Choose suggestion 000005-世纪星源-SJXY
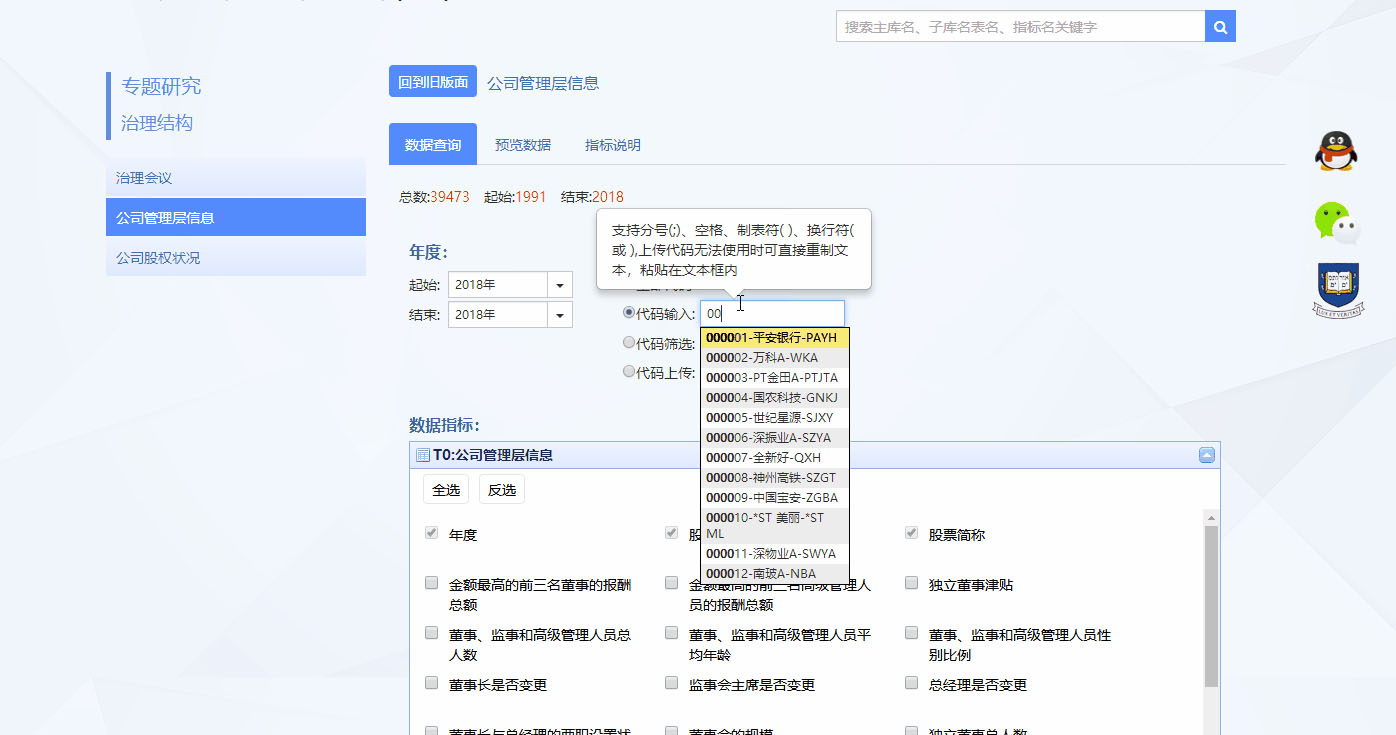Image resolution: width=1396 pixels, height=735 pixels. 775,418
